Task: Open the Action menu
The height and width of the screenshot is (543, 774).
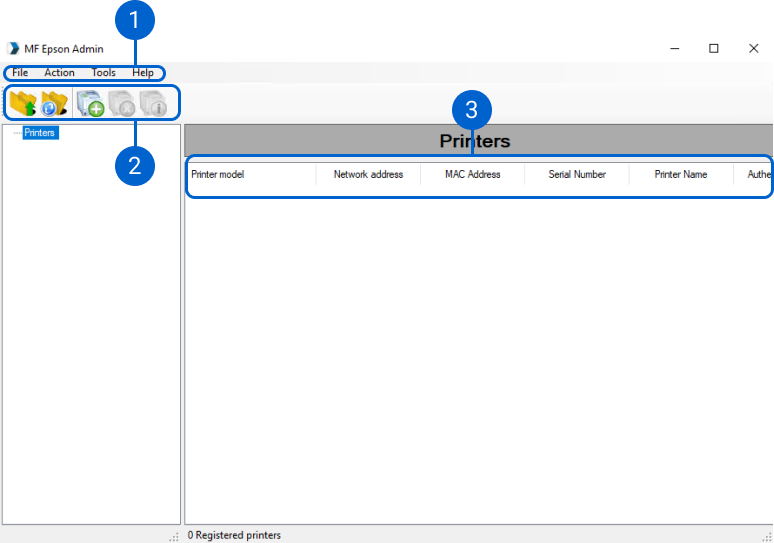Action: pyautogui.click(x=59, y=73)
